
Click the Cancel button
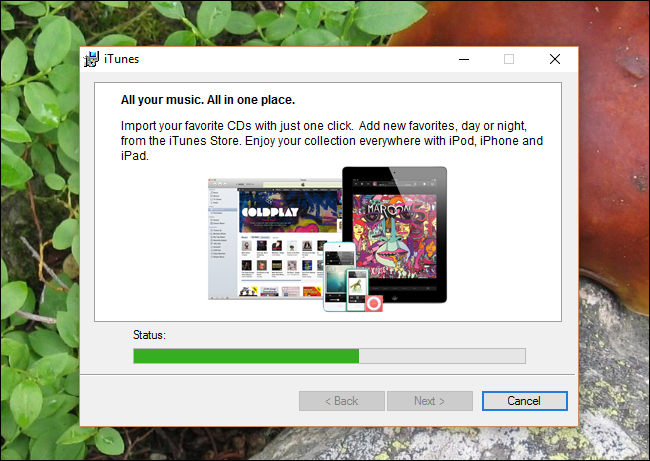coord(524,401)
